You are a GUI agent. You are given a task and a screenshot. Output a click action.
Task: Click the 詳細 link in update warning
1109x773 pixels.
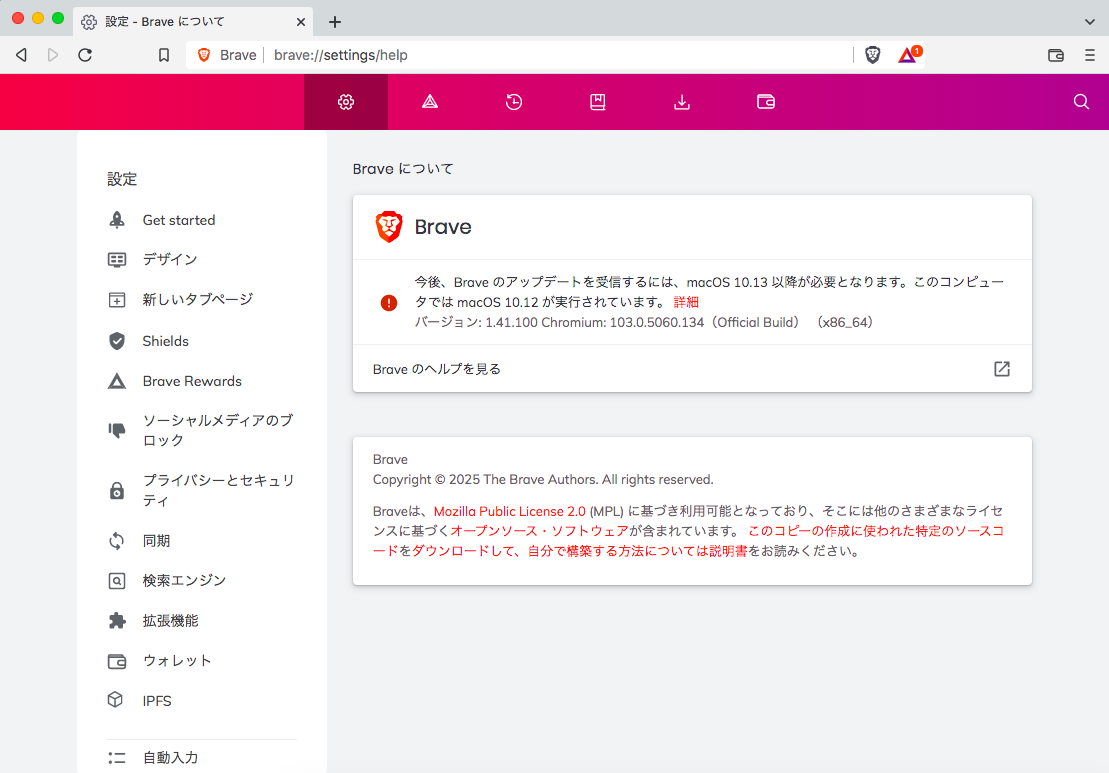[686, 302]
